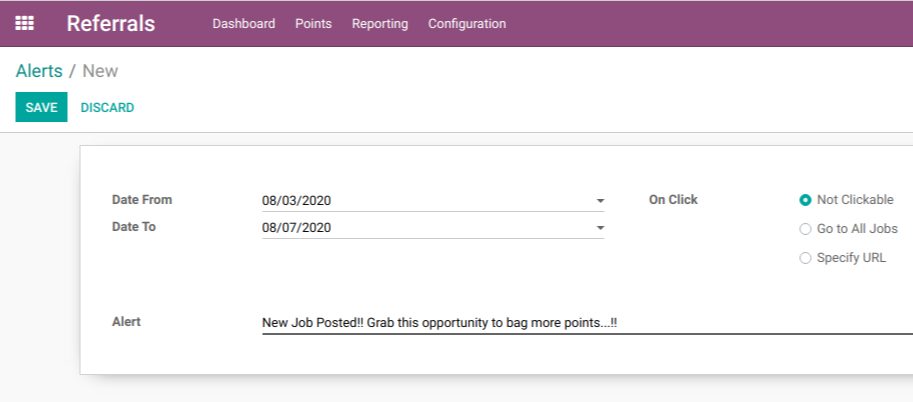Open the Points menu
Image resolution: width=913 pixels, height=402 pixels.
click(x=313, y=24)
